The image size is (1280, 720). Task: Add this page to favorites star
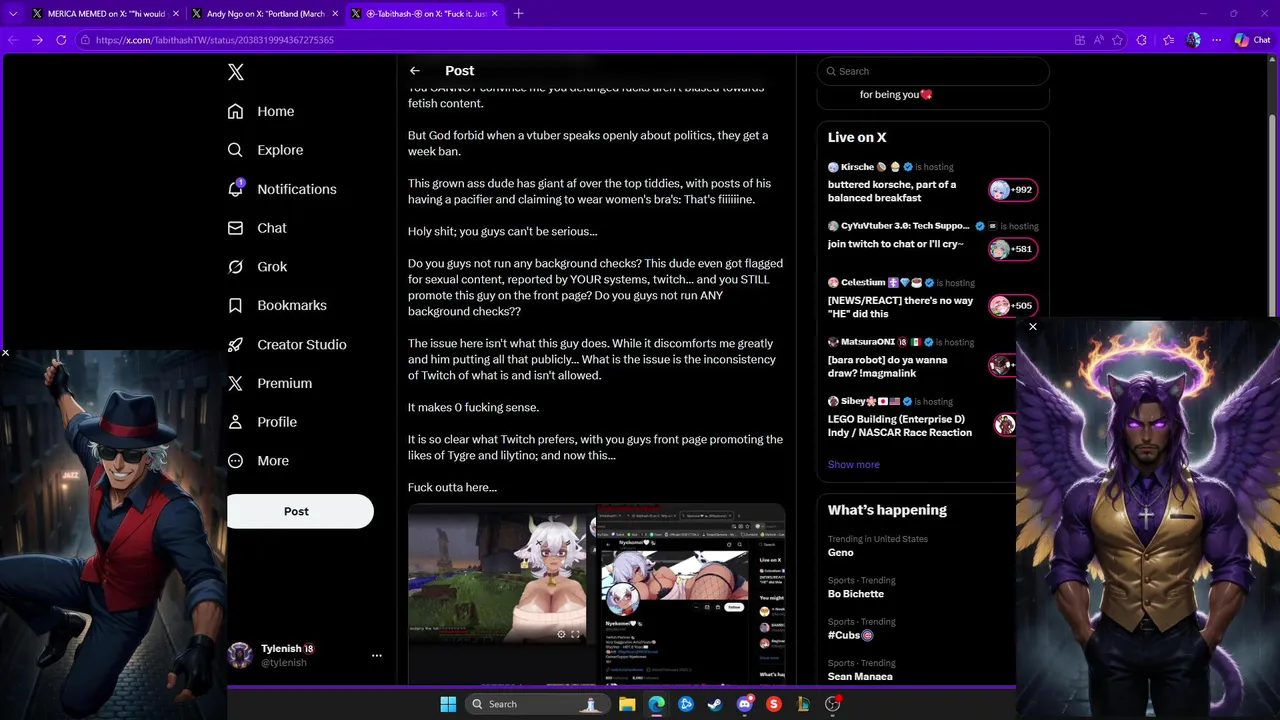point(1117,40)
